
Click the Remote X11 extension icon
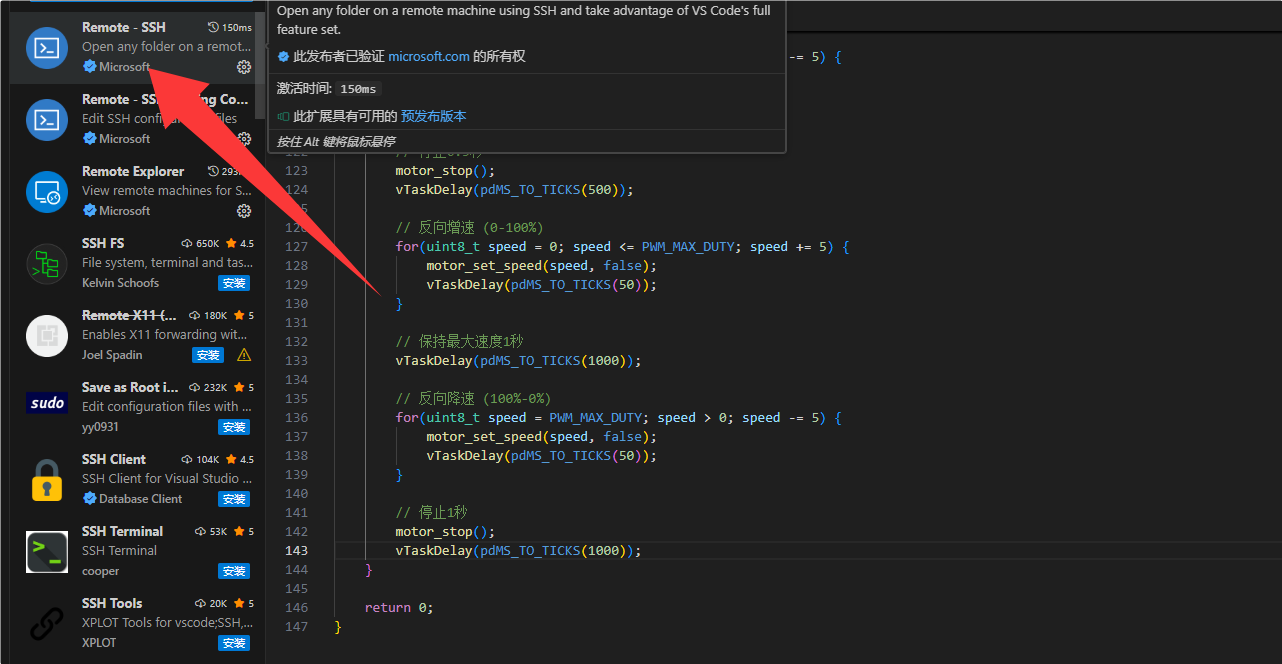47,336
